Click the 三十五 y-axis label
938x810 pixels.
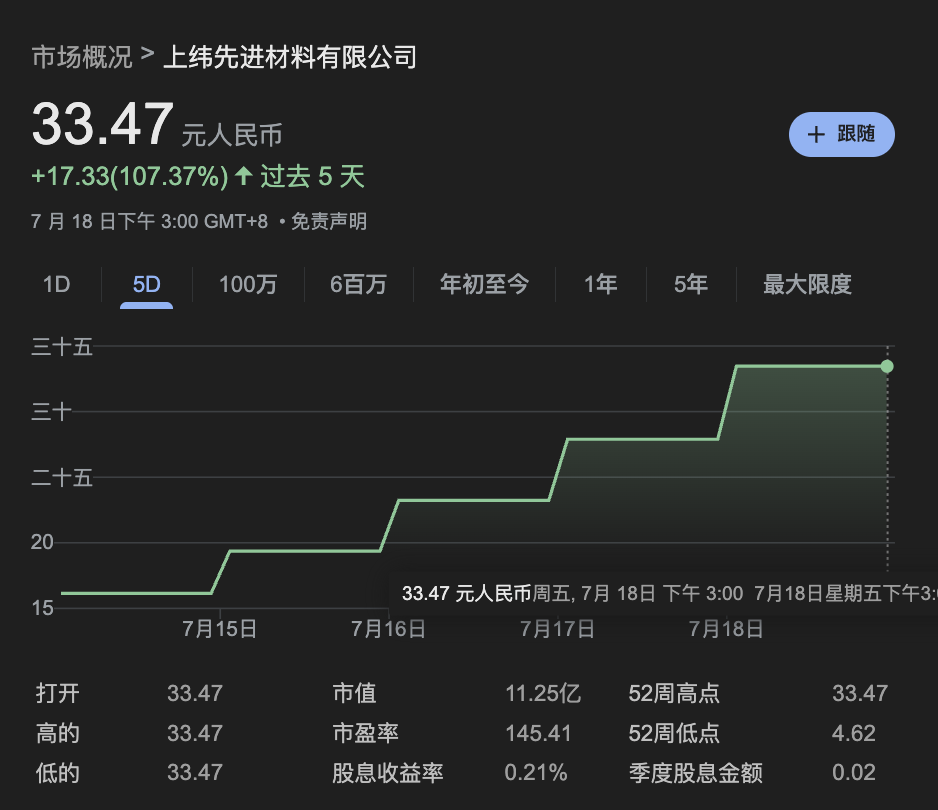pyautogui.click(x=62, y=347)
